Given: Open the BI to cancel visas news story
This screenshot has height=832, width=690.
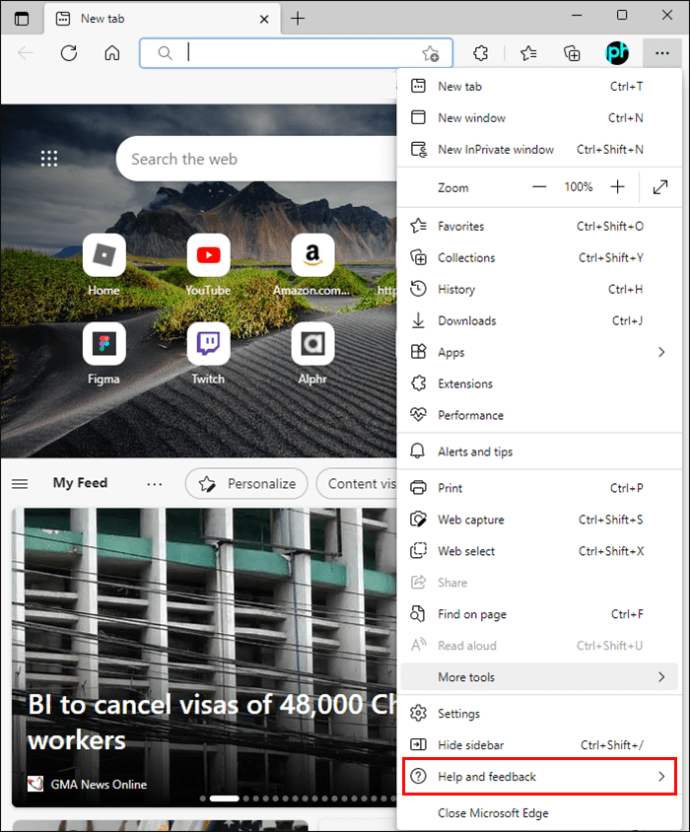Looking at the screenshot, I should click(204, 657).
